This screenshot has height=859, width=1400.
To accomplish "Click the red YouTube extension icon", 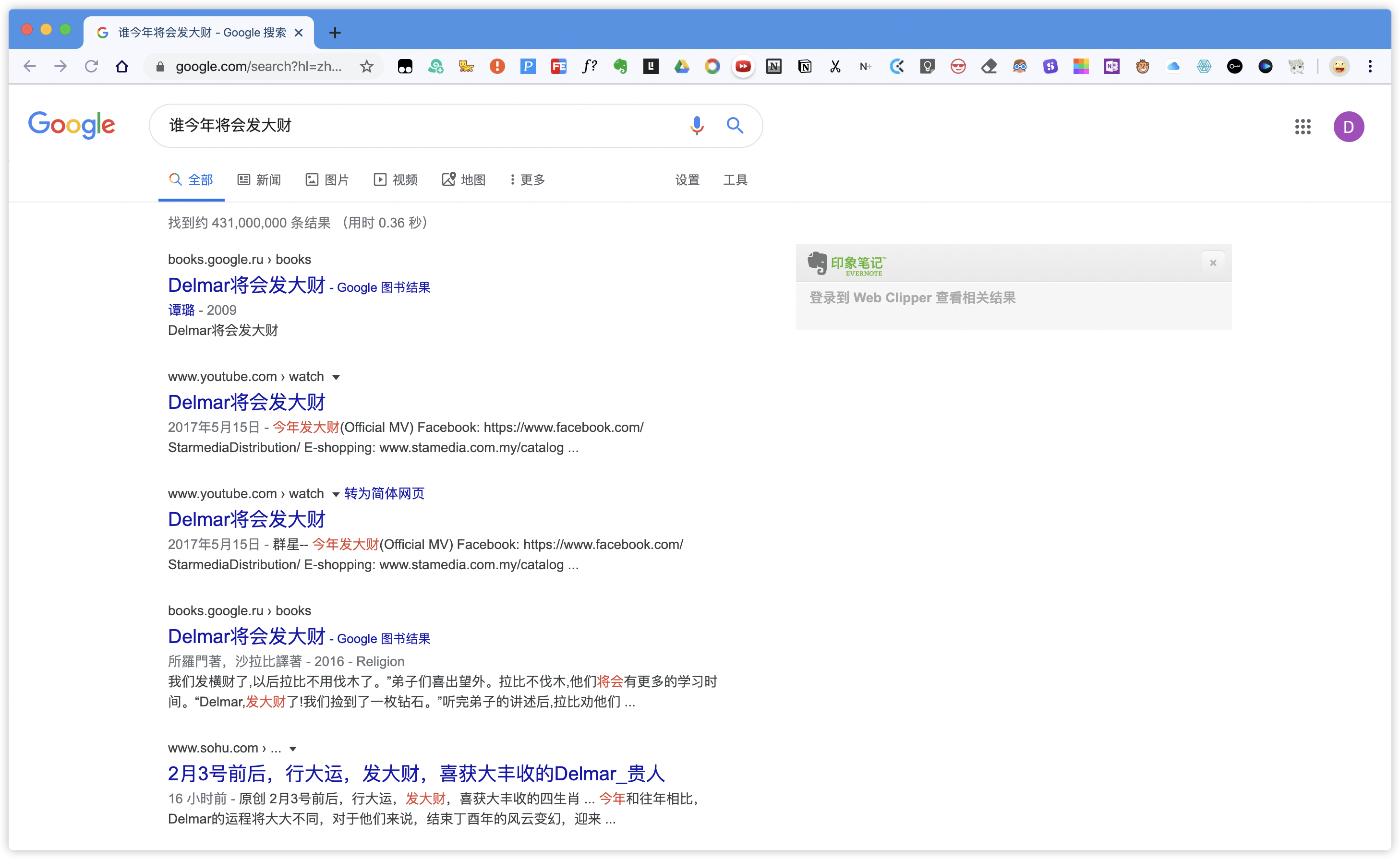I will pyautogui.click(x=743, y=67).
